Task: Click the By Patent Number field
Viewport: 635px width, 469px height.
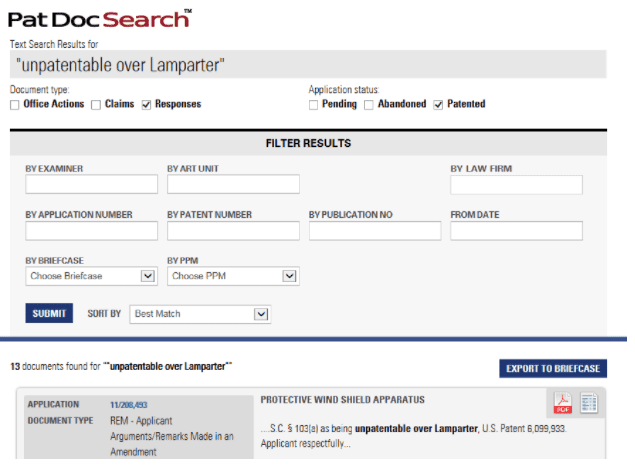Action: pyautogui.click(x=233, y=231)
